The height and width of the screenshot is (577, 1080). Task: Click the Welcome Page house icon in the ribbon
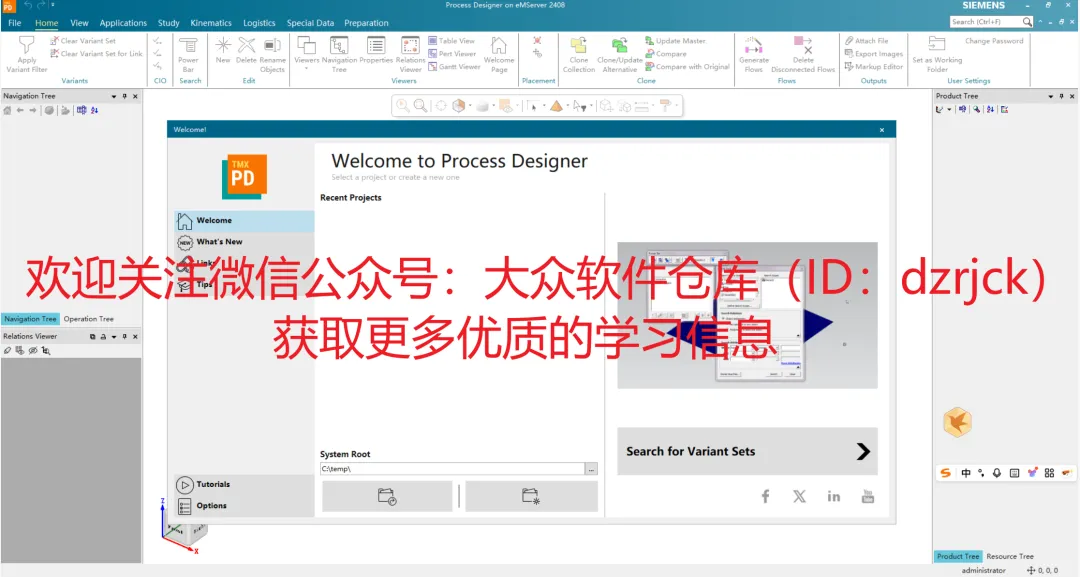point(499,45)
